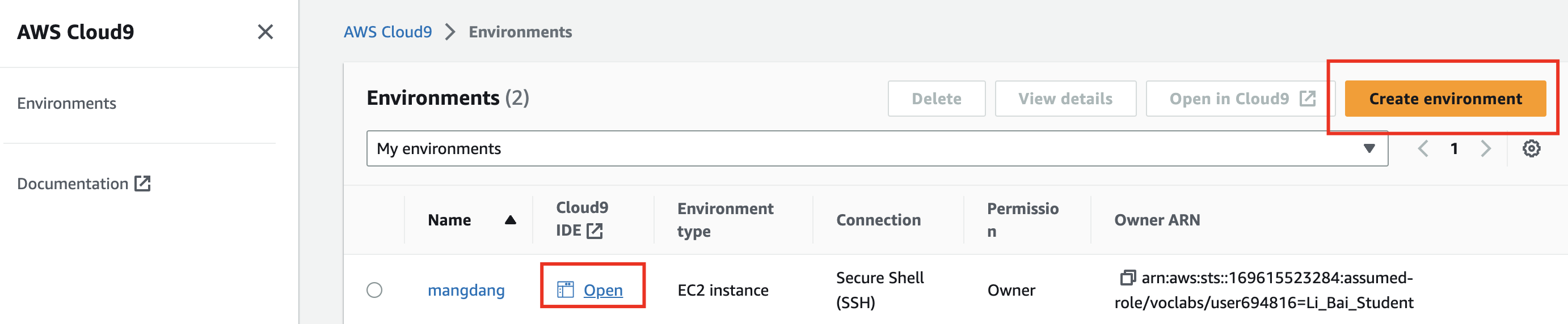Screen dimensions: 1568x324
Task: Go to the previous page arrow
Action: [x=1423, y=148]
